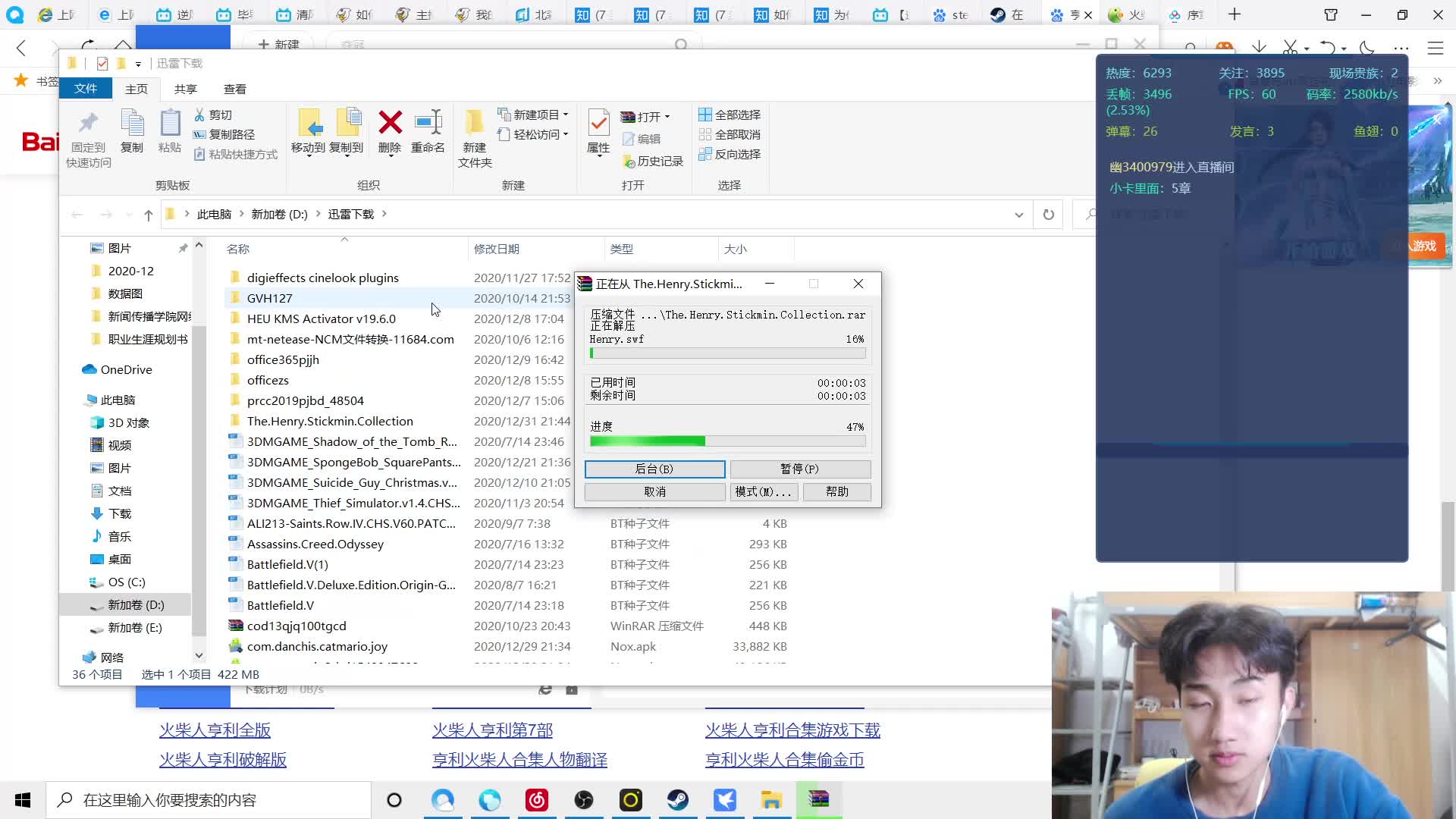1456x819 pixels.
Task: Expand the Easy Access dropdown
Action: (566, 134)
